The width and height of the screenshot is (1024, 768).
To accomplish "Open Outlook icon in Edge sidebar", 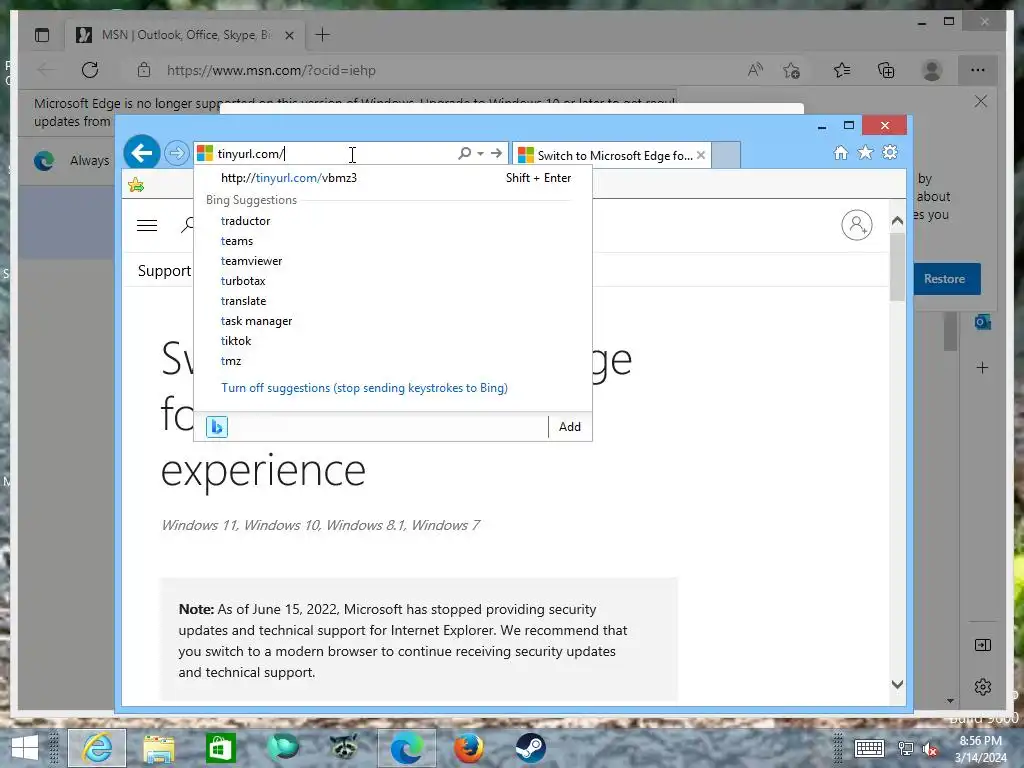I will point(982,322).
